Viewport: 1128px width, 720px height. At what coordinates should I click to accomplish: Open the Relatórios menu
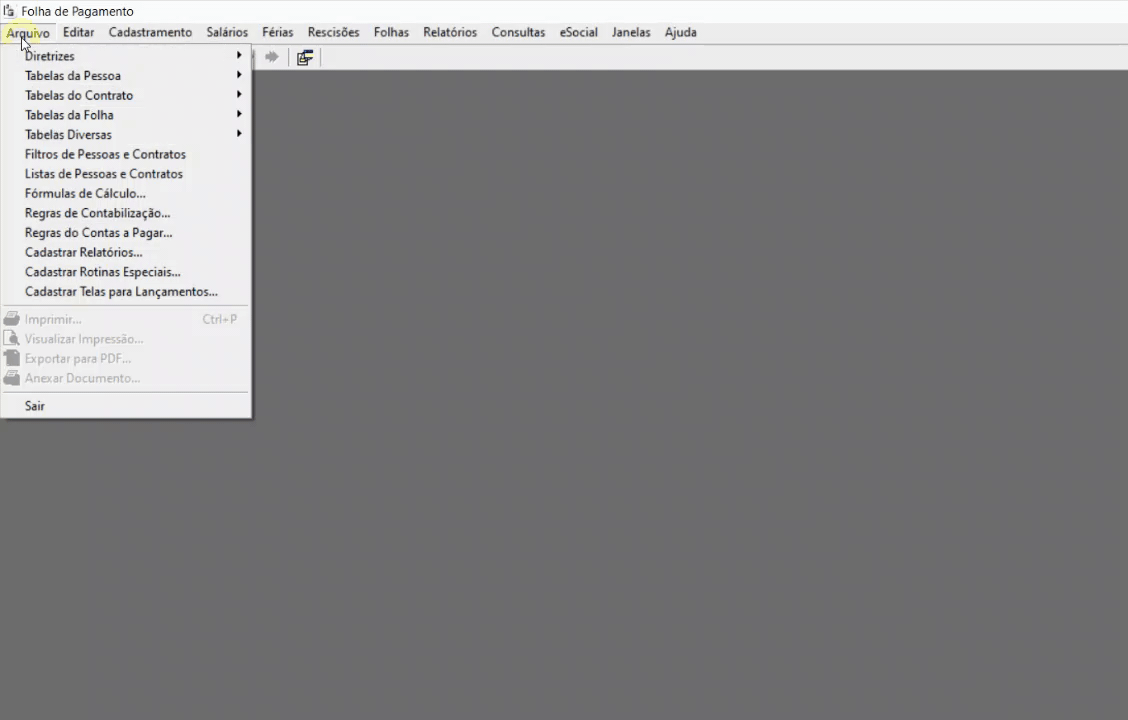(449, 32)
